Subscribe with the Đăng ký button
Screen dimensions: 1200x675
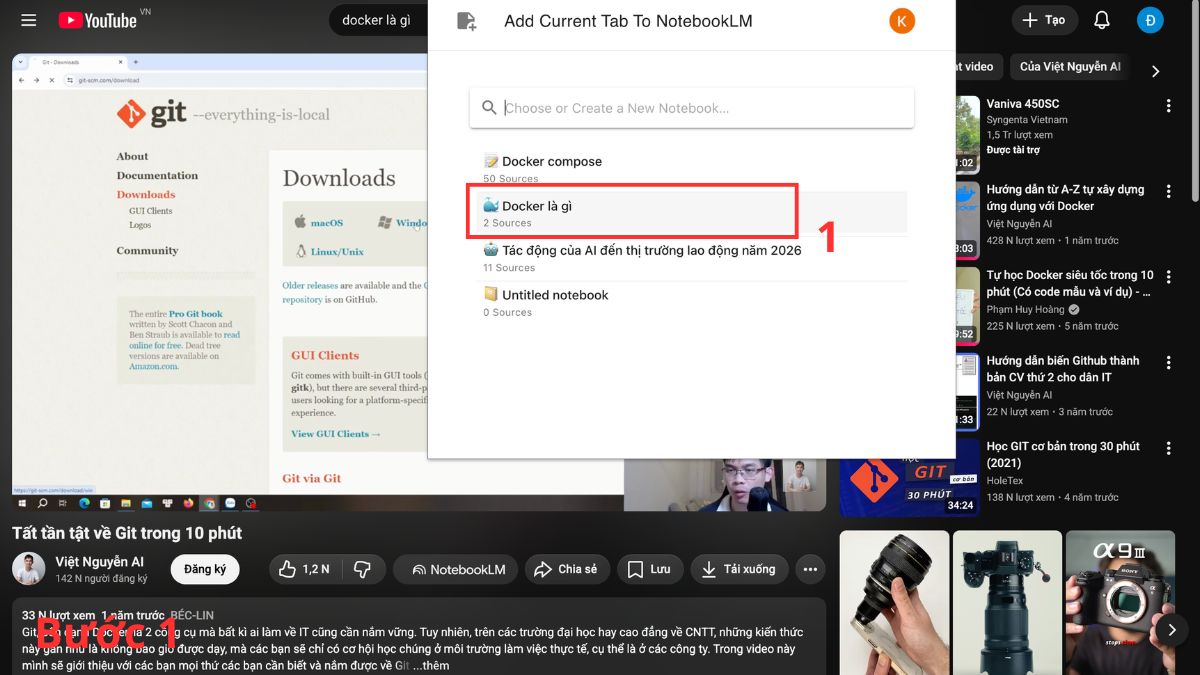point(205,569)
